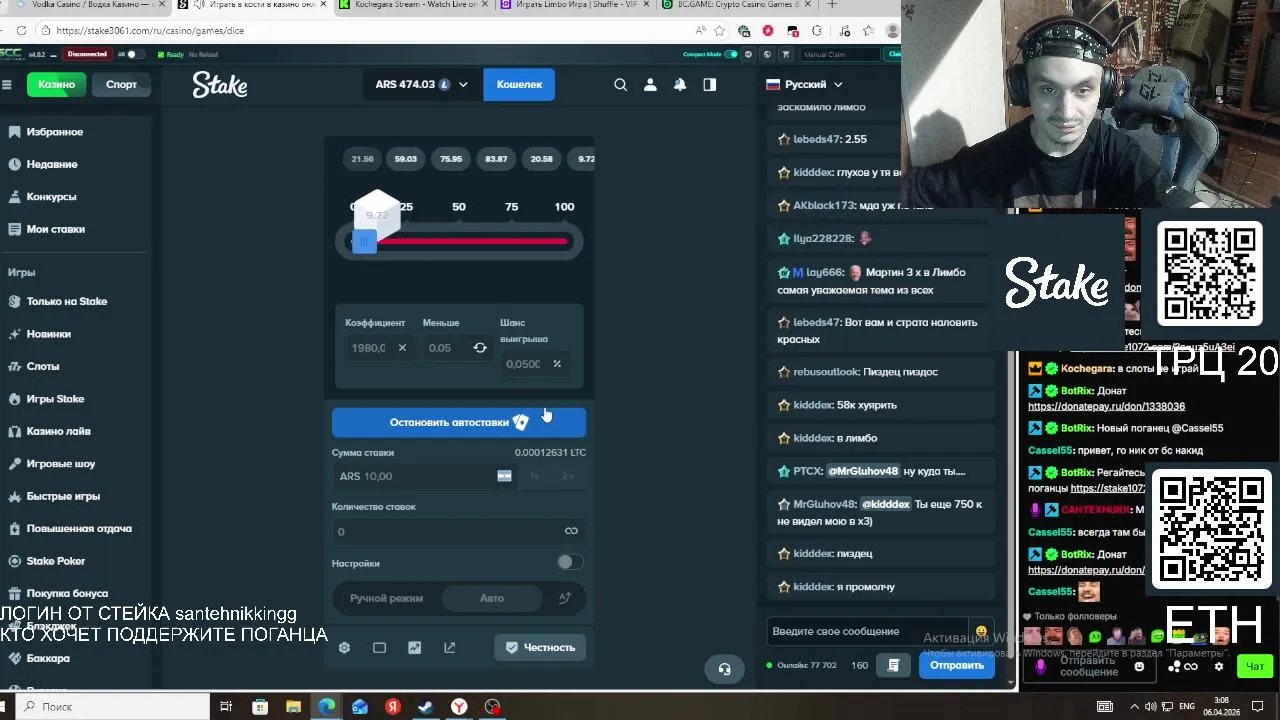Click the red dice range bar
Image resolution: width=1280 pixels, height=720 pixels.
point(472,241)
